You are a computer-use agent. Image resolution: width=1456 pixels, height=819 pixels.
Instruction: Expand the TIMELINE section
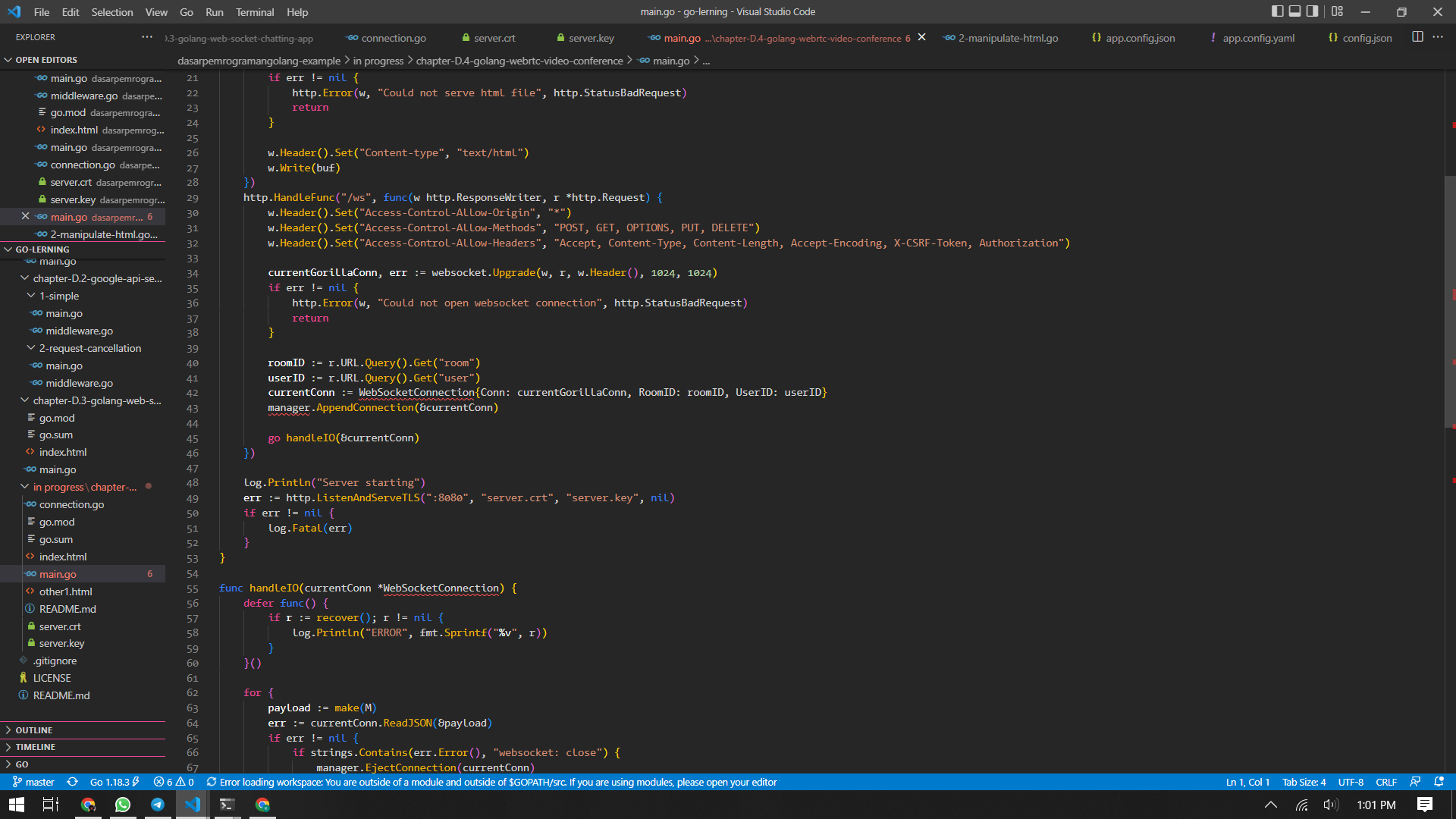(35, 747)
